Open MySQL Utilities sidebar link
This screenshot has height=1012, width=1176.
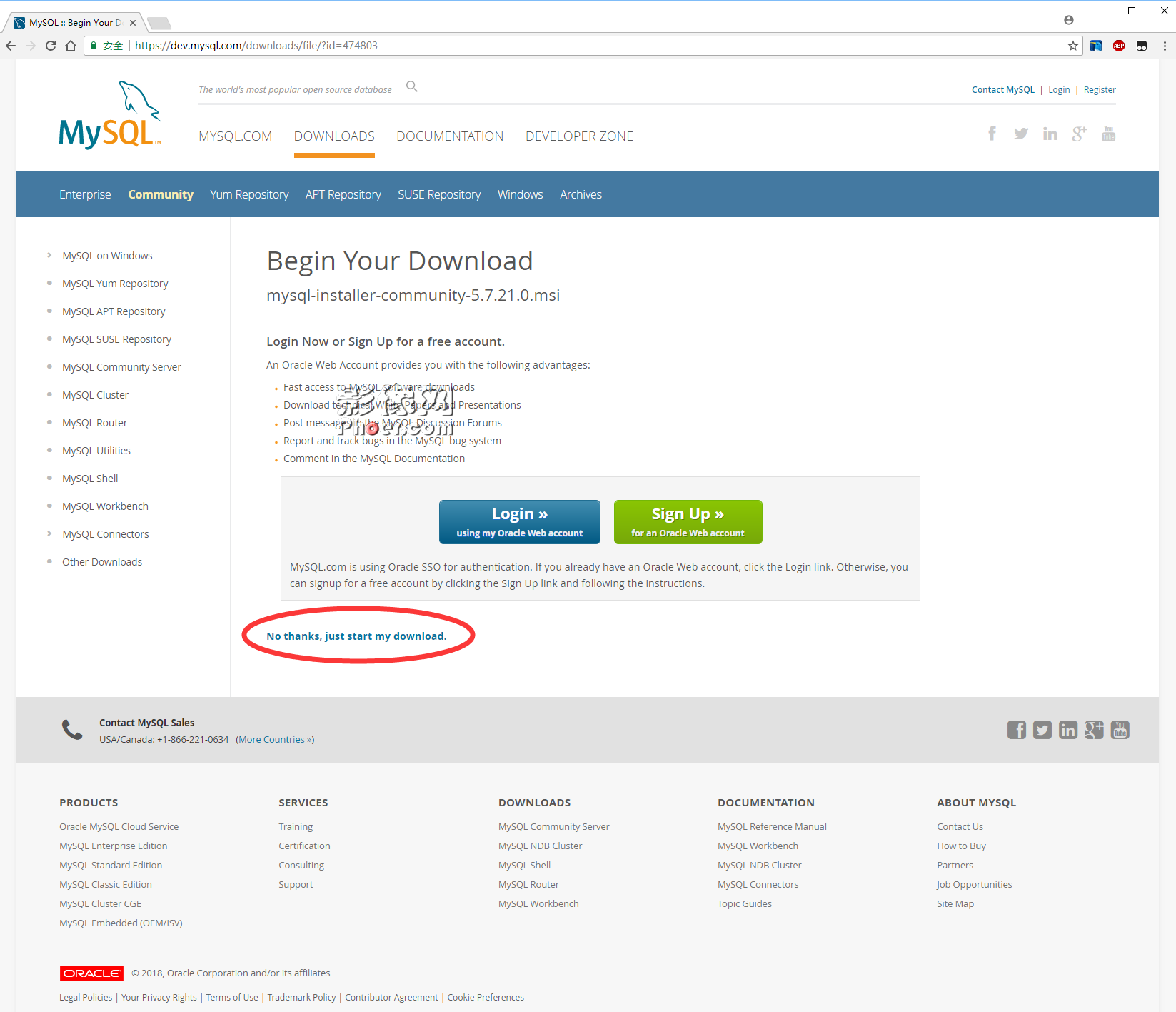(x=96, y=451)
